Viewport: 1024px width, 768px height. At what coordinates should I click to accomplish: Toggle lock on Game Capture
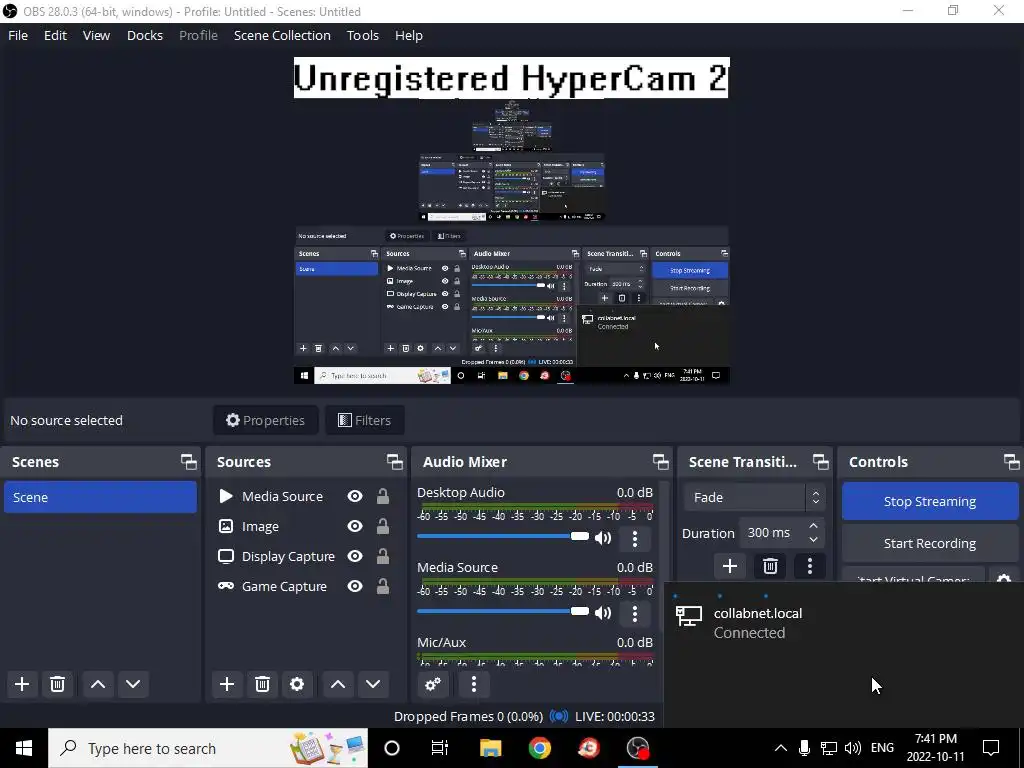coord(383,586)
